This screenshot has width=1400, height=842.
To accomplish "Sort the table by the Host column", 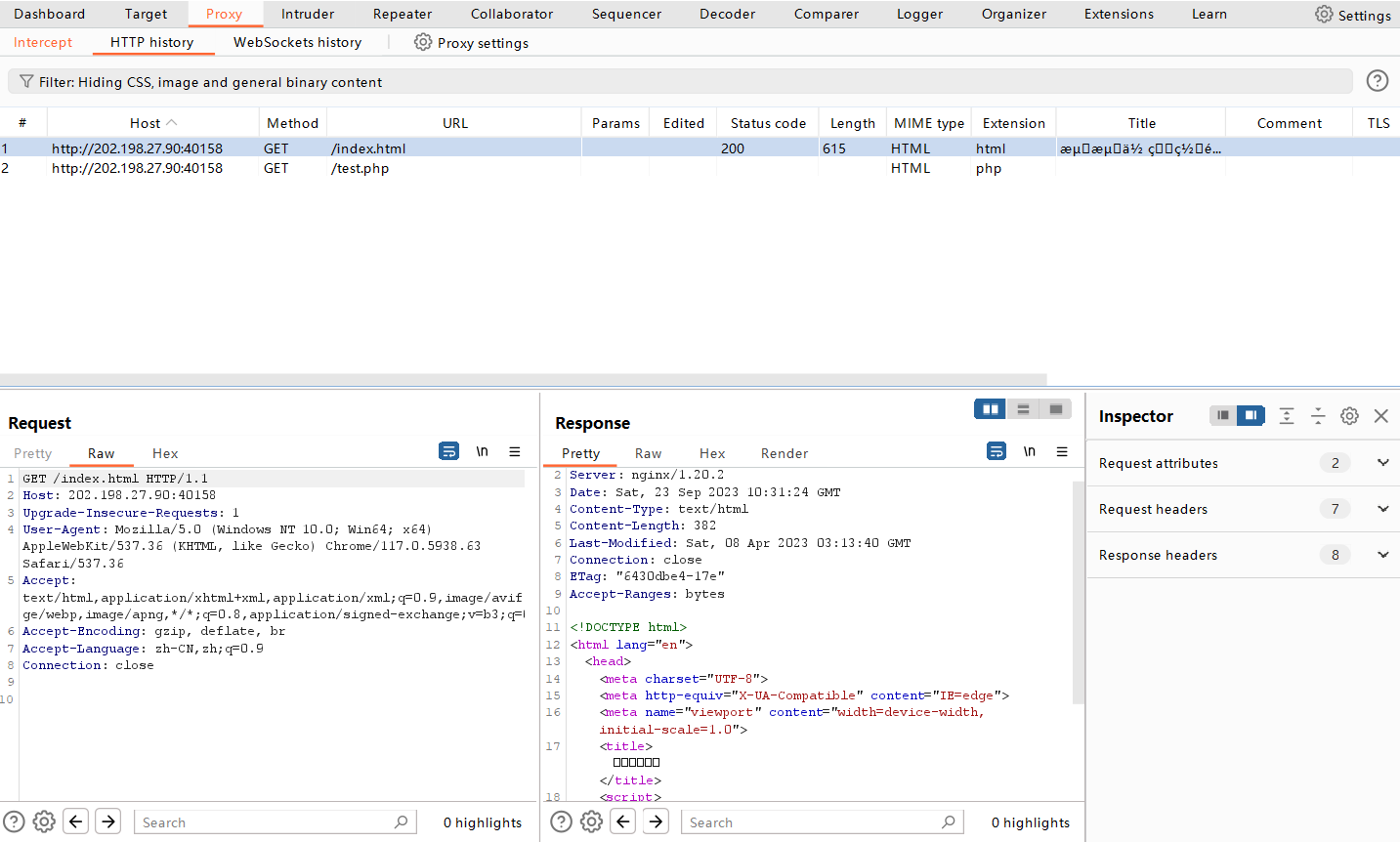I will tap(153, 123).
